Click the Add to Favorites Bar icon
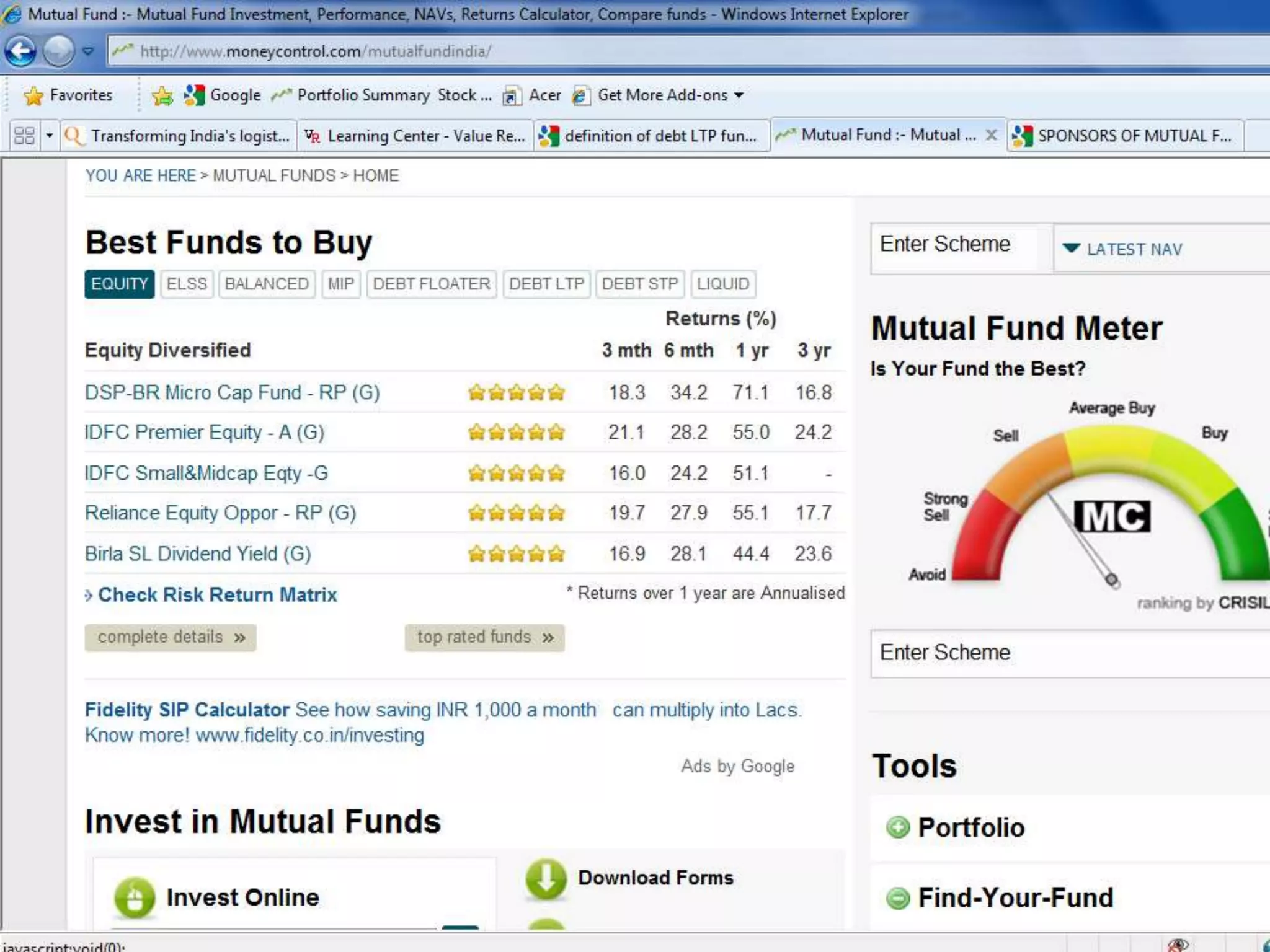The height and width of the screenshot is (952, 1270). click(162, 95)
